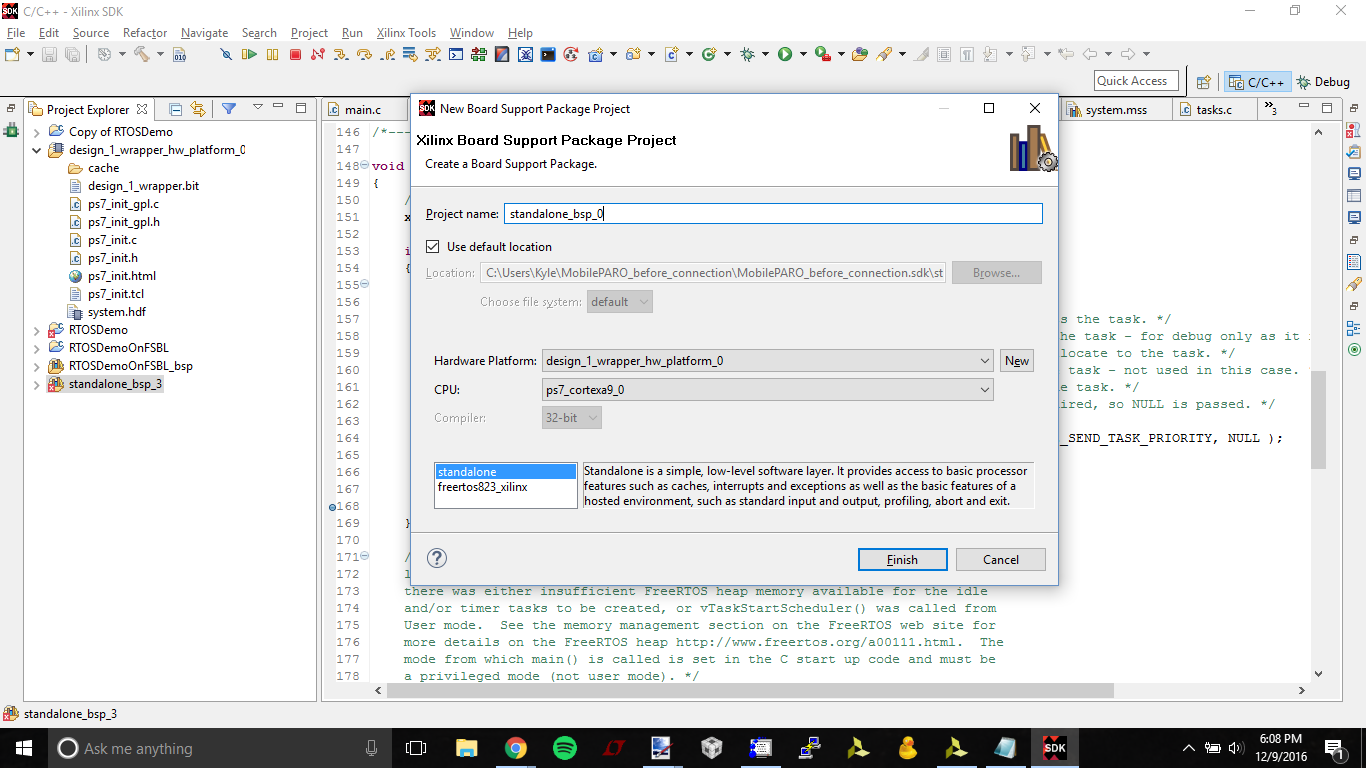Click Collapse All in Project Explorer

[176, 109]
